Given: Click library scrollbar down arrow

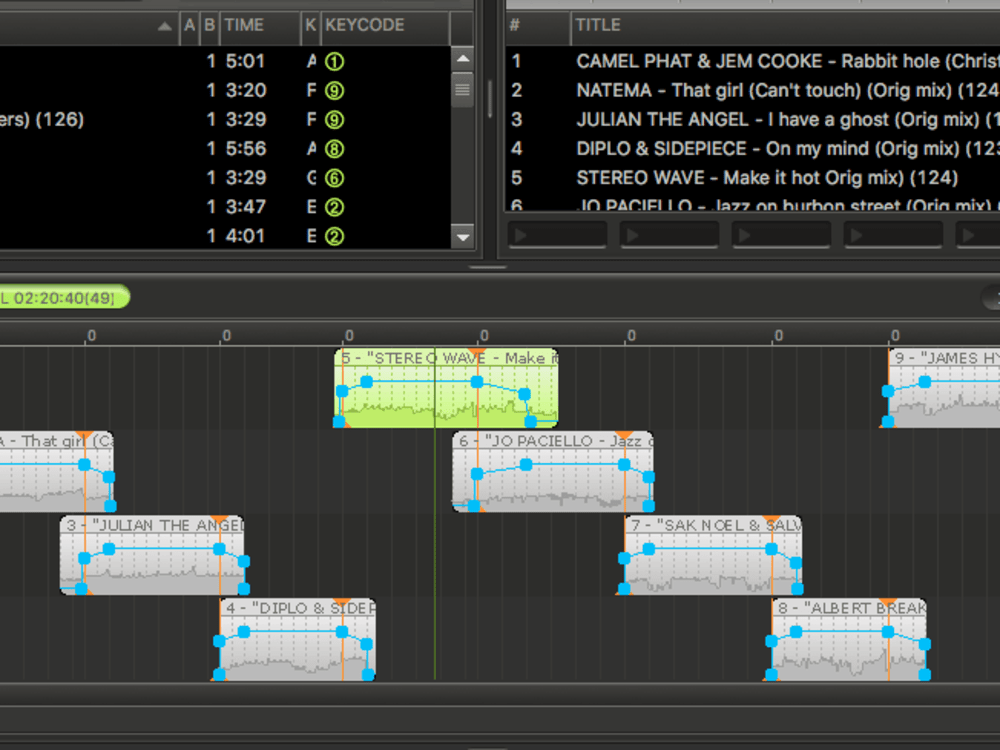Looking at the screenshot, I should (462, 238).
